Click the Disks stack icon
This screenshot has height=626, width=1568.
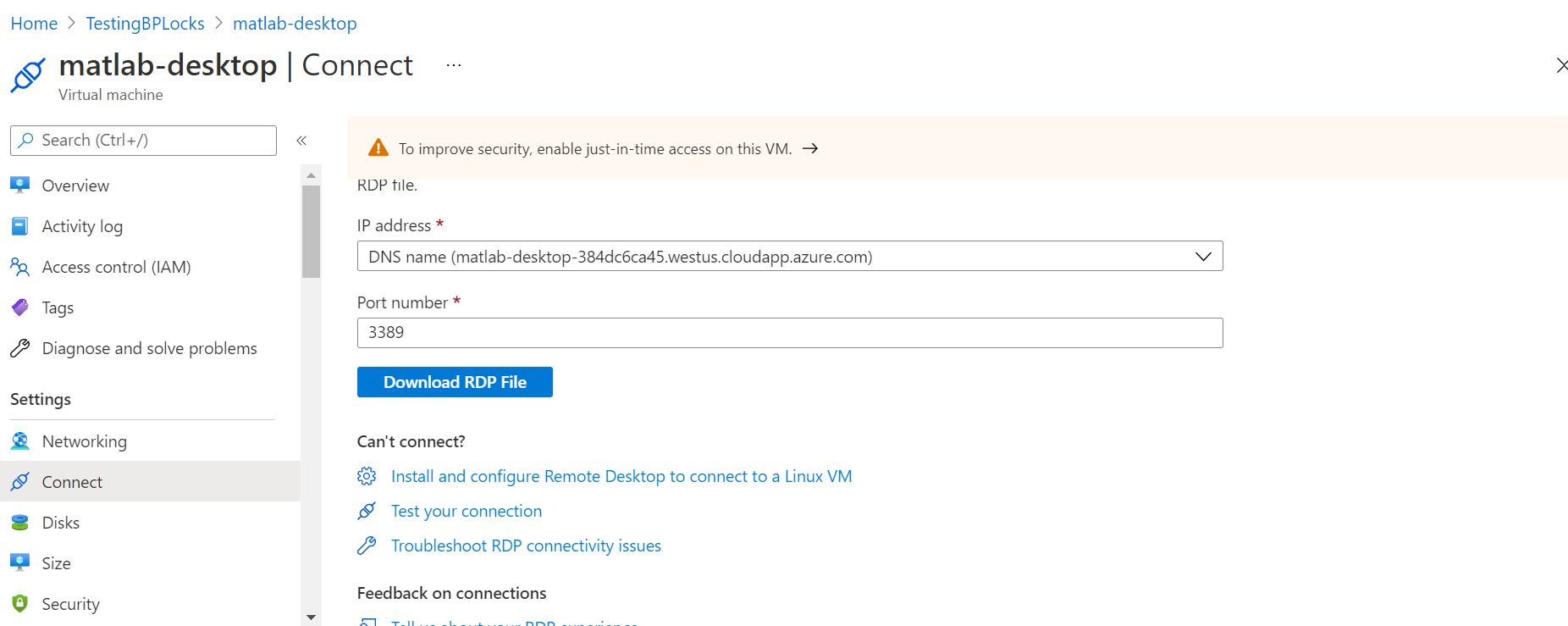(x=20, y=523)
